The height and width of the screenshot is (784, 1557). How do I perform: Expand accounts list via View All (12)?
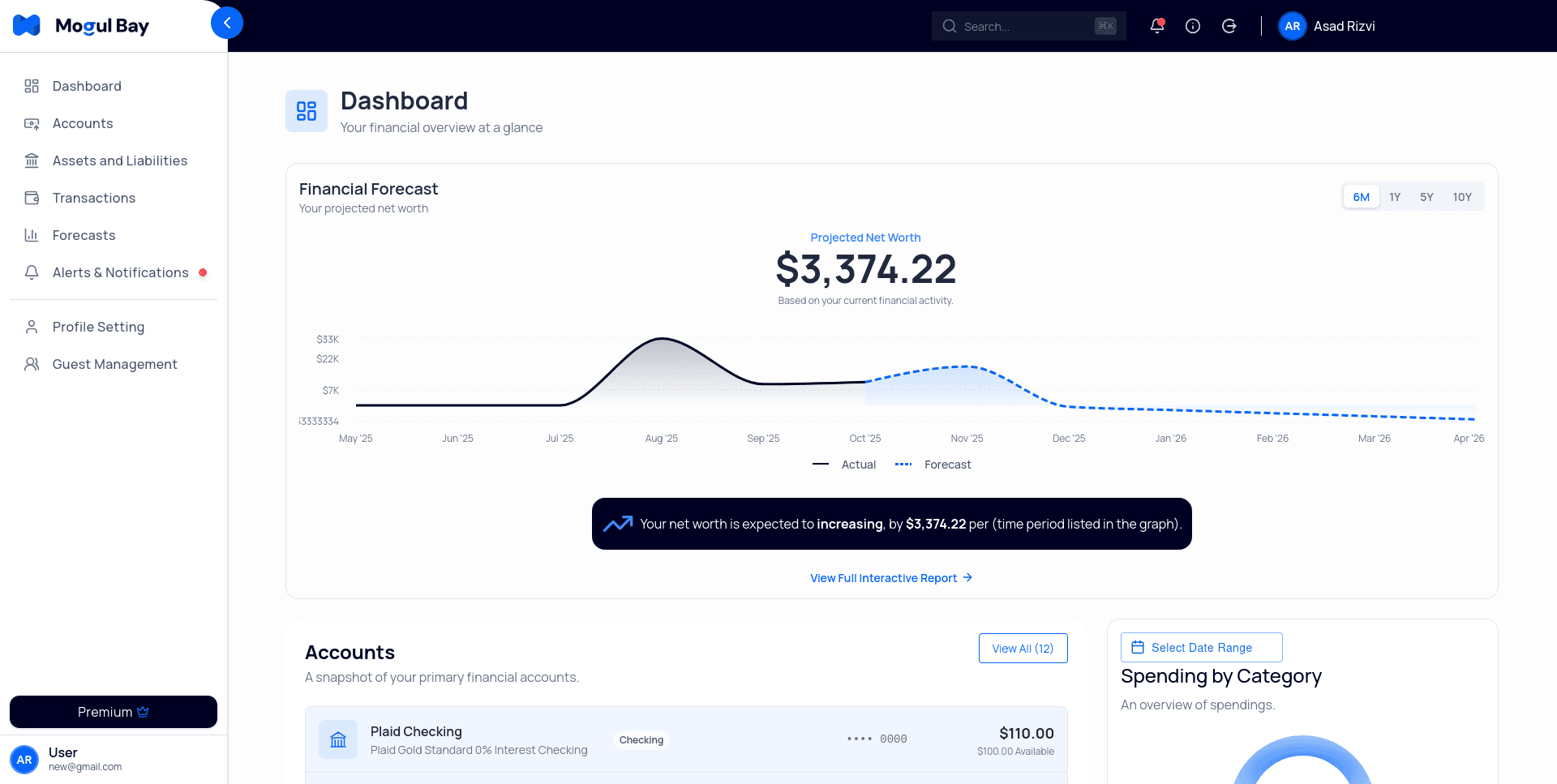click(x=1023, y=648)
